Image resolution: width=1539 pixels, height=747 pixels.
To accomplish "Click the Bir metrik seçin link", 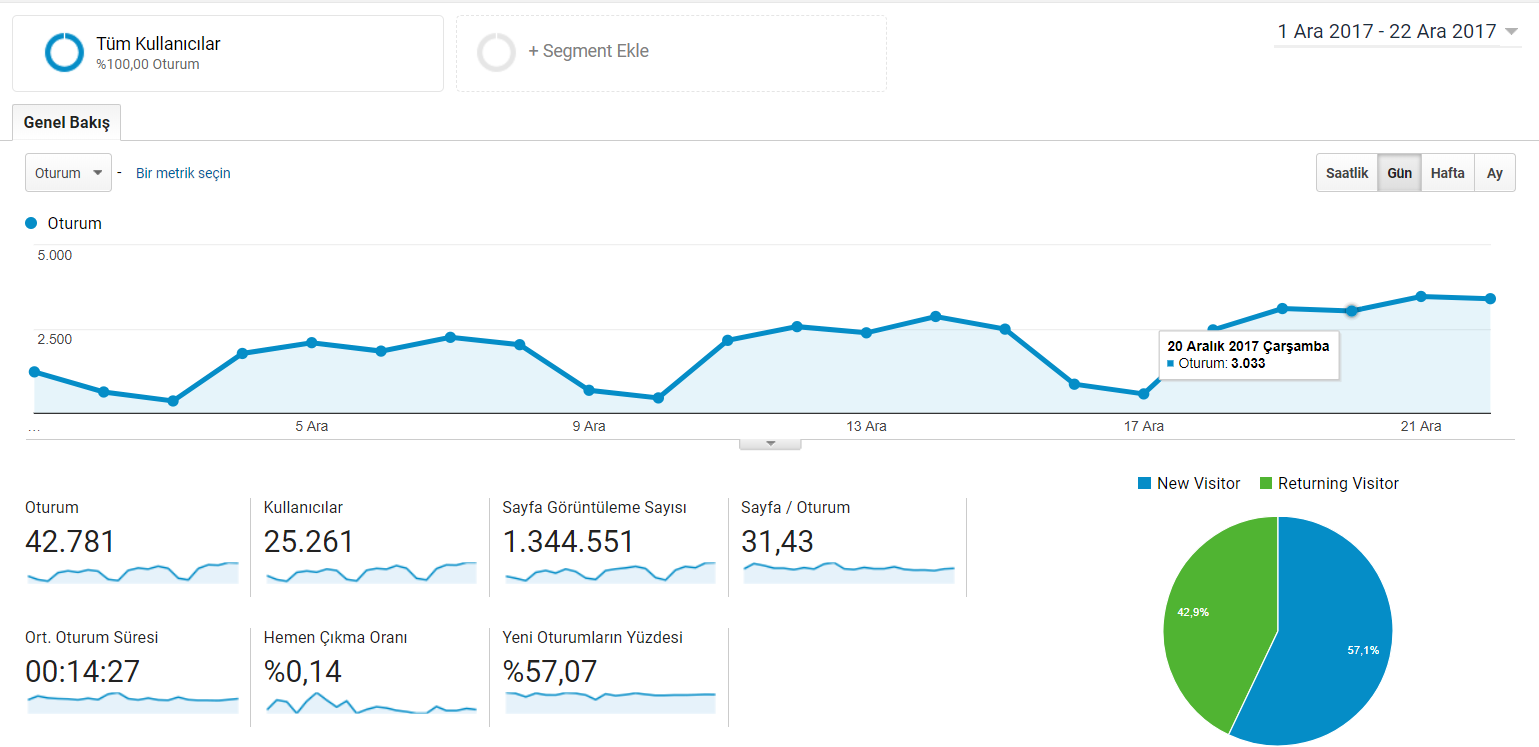I will point(183,173).
